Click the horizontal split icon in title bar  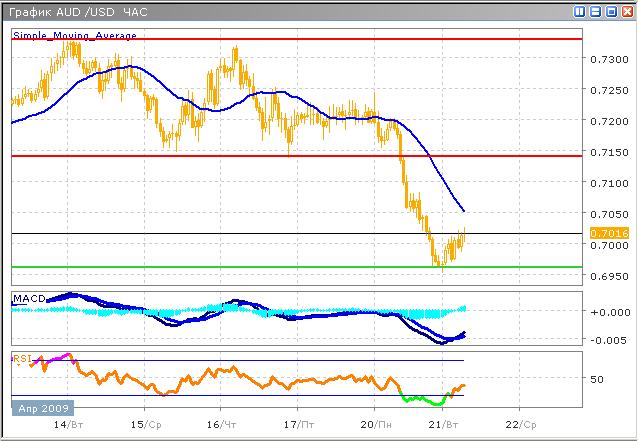coord(595,11)
